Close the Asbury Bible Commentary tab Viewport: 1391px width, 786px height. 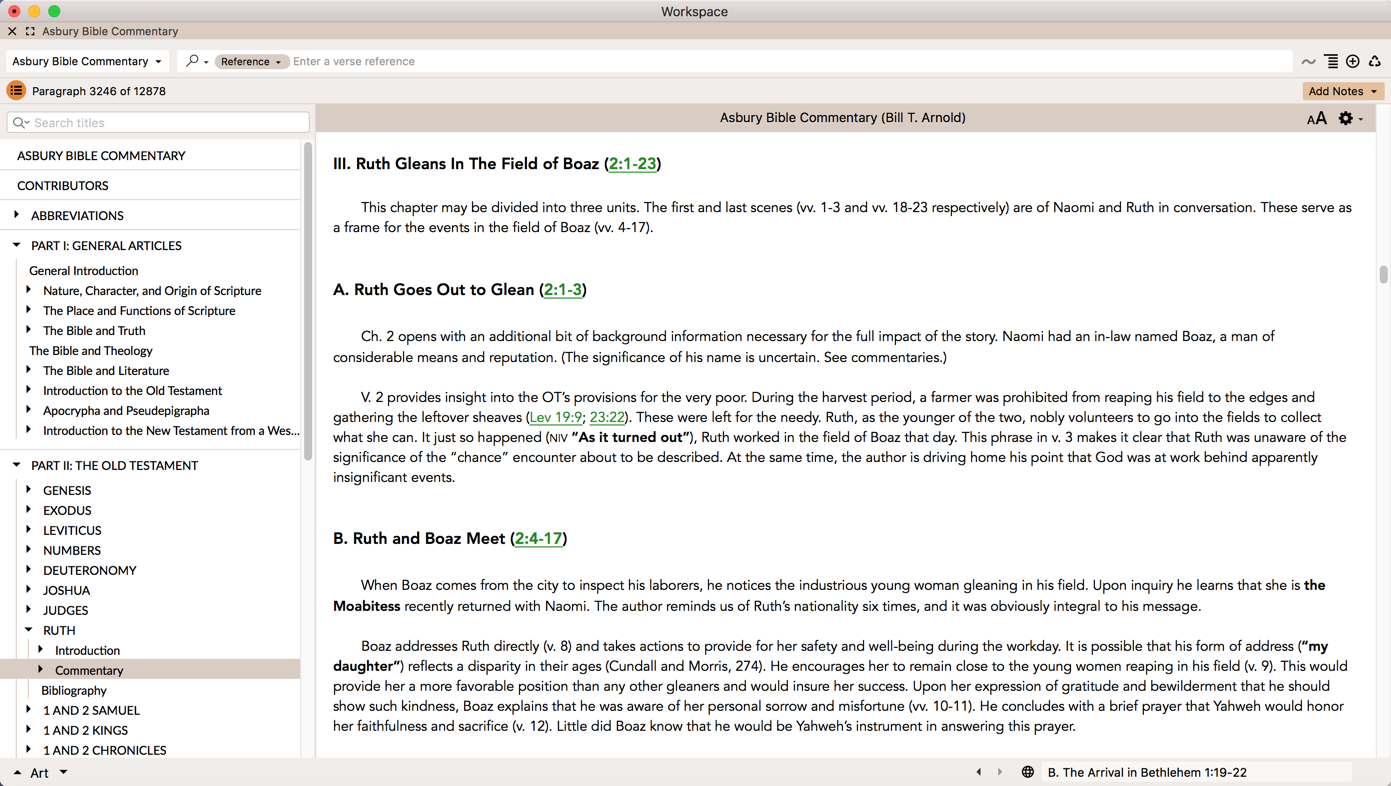[x=12, y=31]
